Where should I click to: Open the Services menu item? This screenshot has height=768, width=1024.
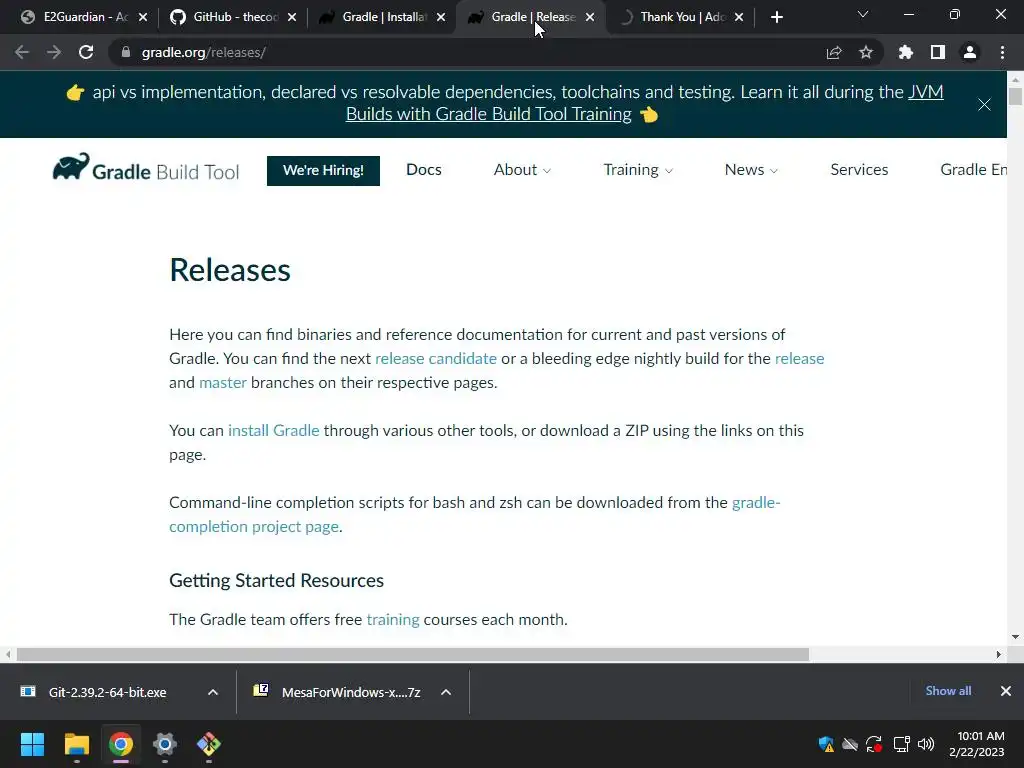pyautogui.click(x=859, y=170)
